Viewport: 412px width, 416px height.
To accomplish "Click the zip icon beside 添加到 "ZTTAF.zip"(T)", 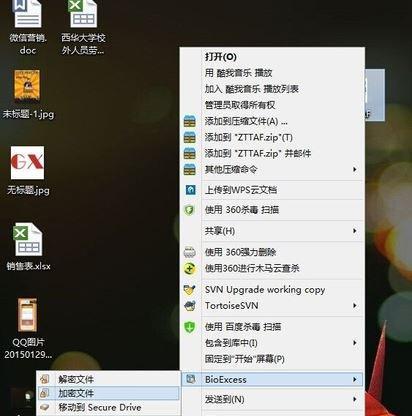I will tap(190, 137).
